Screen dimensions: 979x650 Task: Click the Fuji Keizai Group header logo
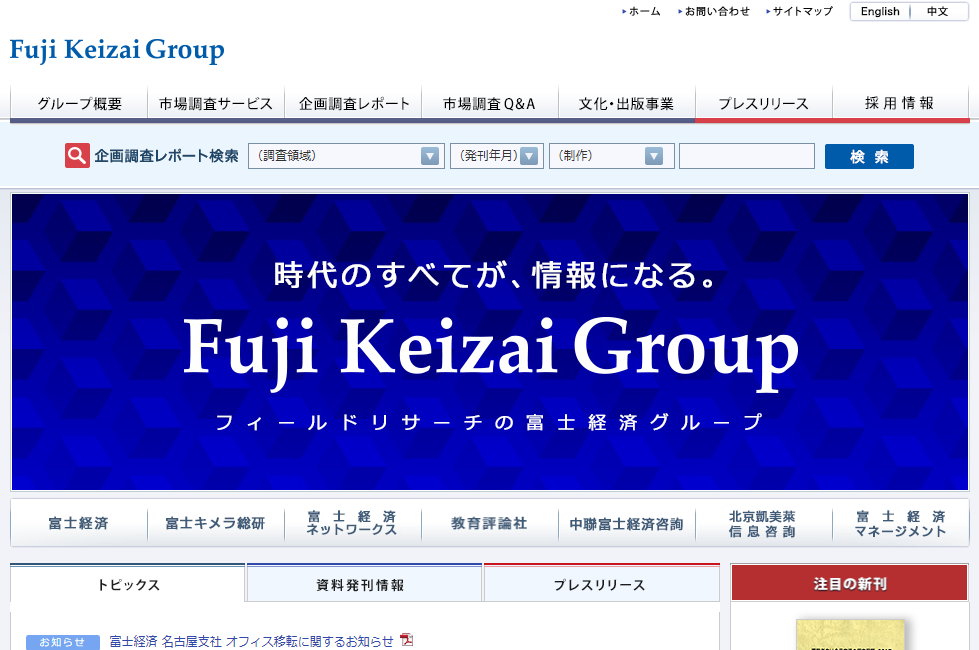click(x=117, y=50)
